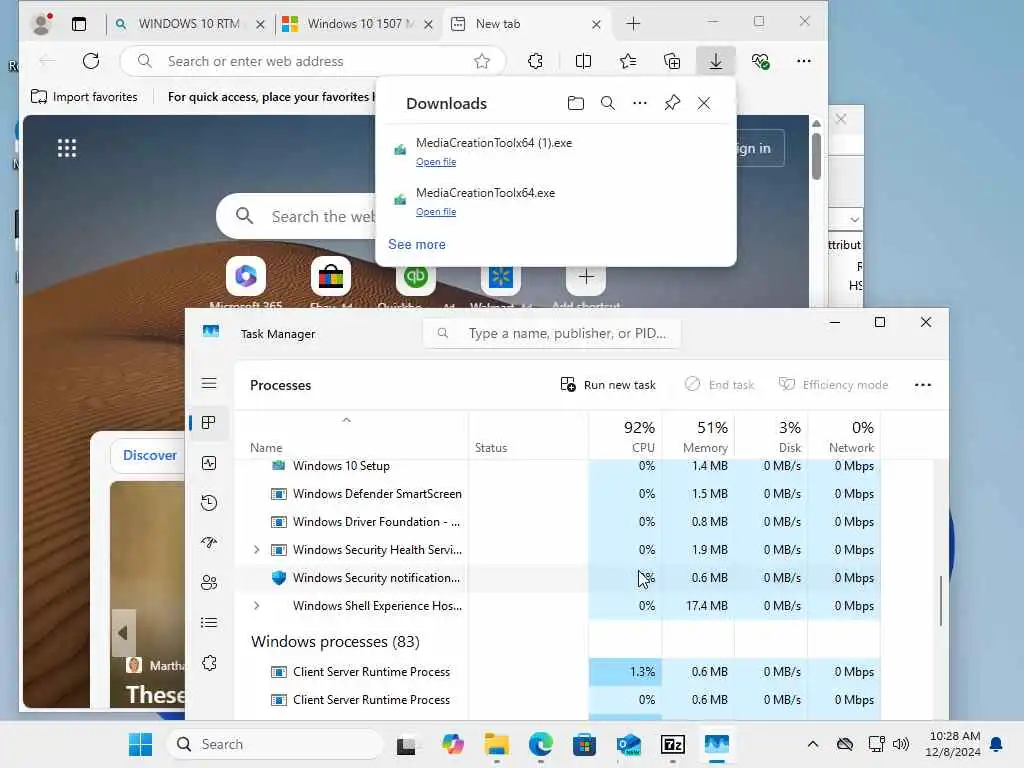Toggle Edge downloads toolbar button
Image resolution: width=1024 pixels, height=768 pixels.
[x=716, y=61]
